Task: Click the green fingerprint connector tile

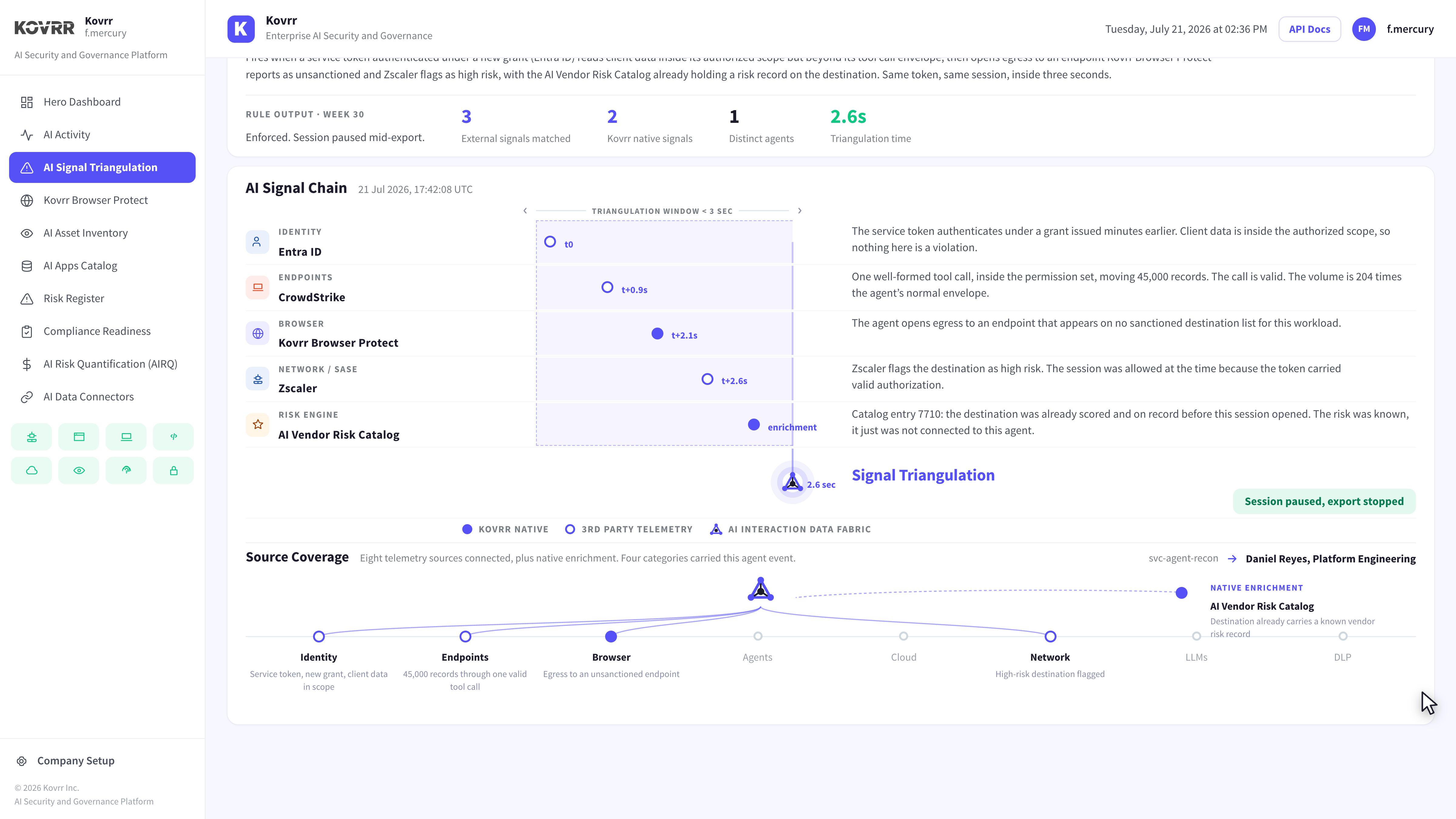Action: tap(126, 470)
